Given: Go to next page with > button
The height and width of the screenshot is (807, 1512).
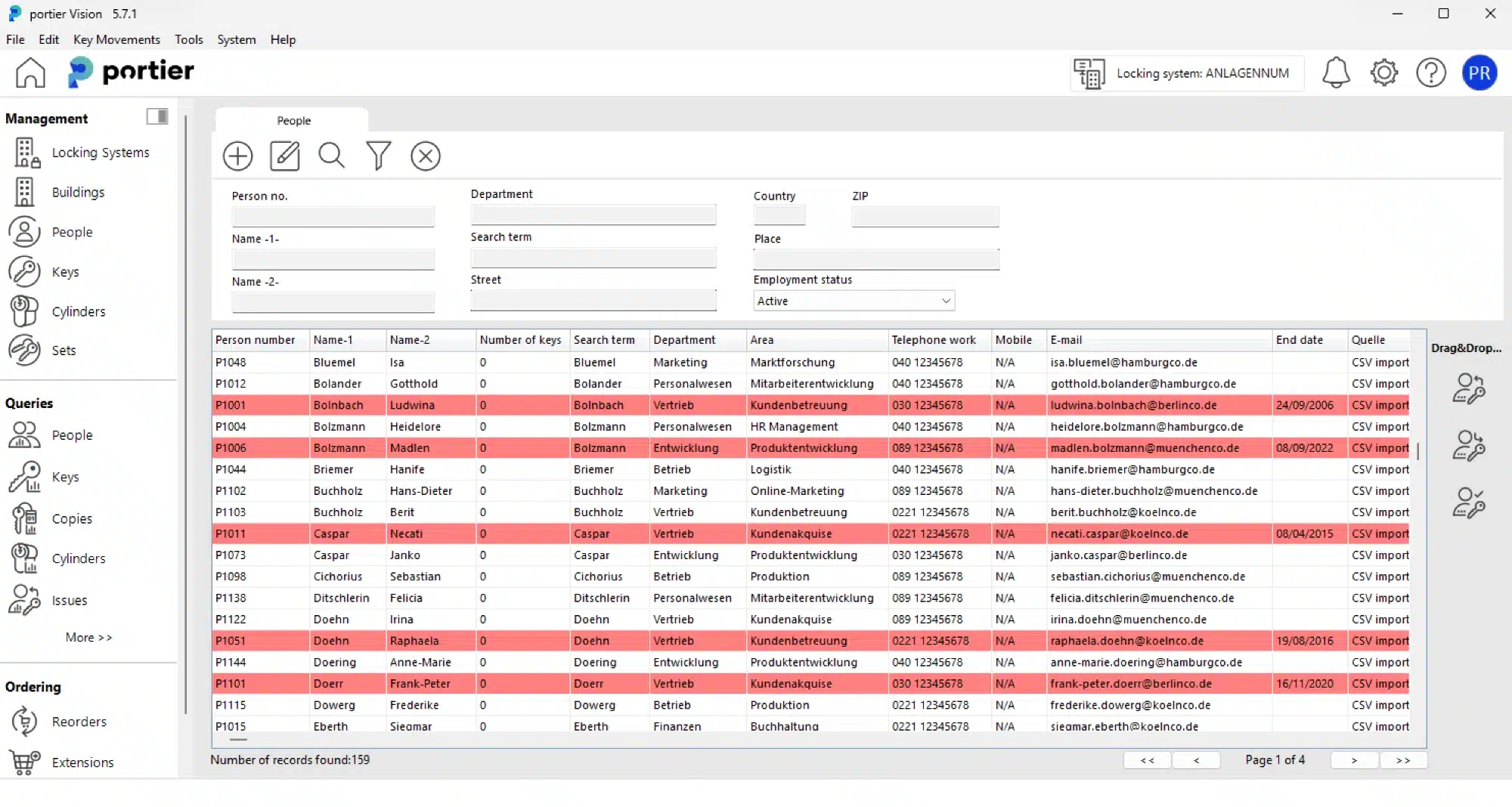Looking at the screenshot, I should tap(1354, 760).
